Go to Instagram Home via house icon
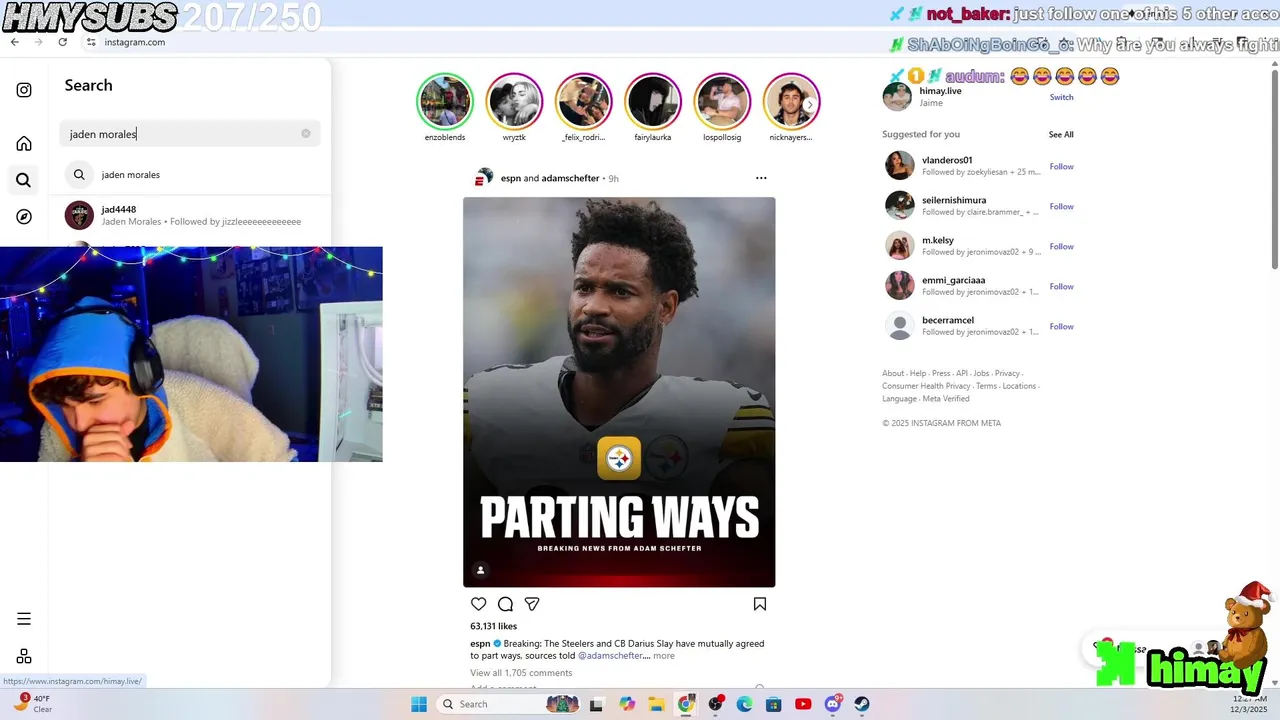 24,143
